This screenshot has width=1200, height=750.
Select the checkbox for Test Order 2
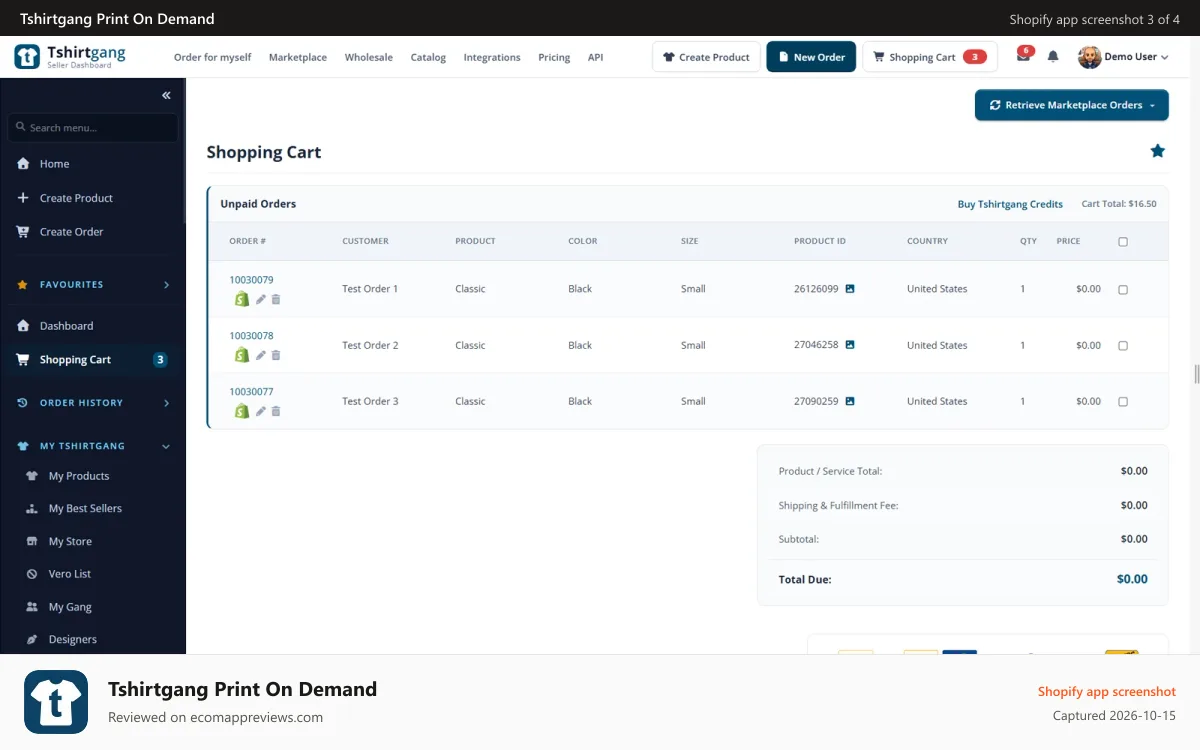tap(1123, 346)
